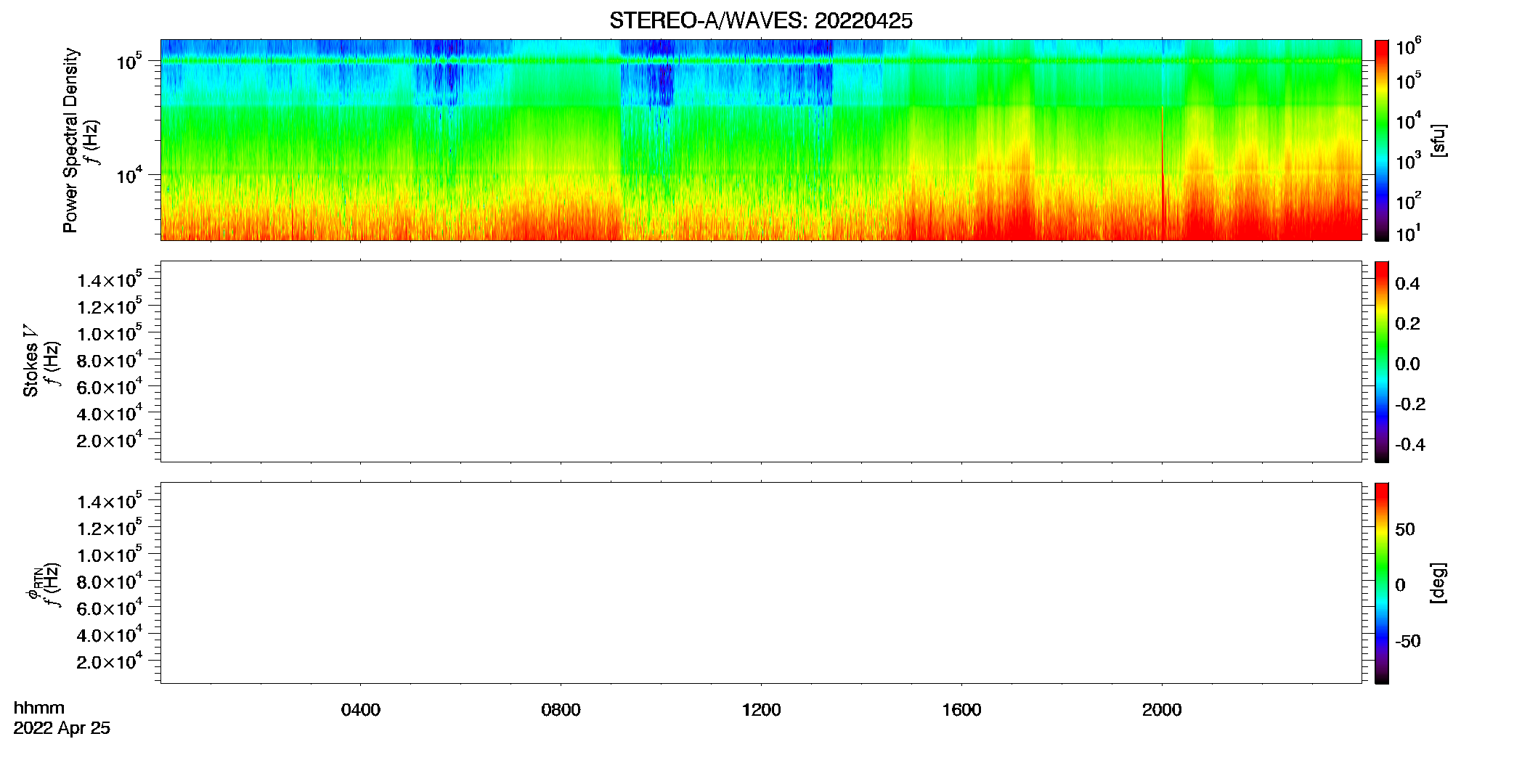
Task: Click the "-0.2" Stokes V color bar label
Action: pyautogui.click(x=1410, y=404)
